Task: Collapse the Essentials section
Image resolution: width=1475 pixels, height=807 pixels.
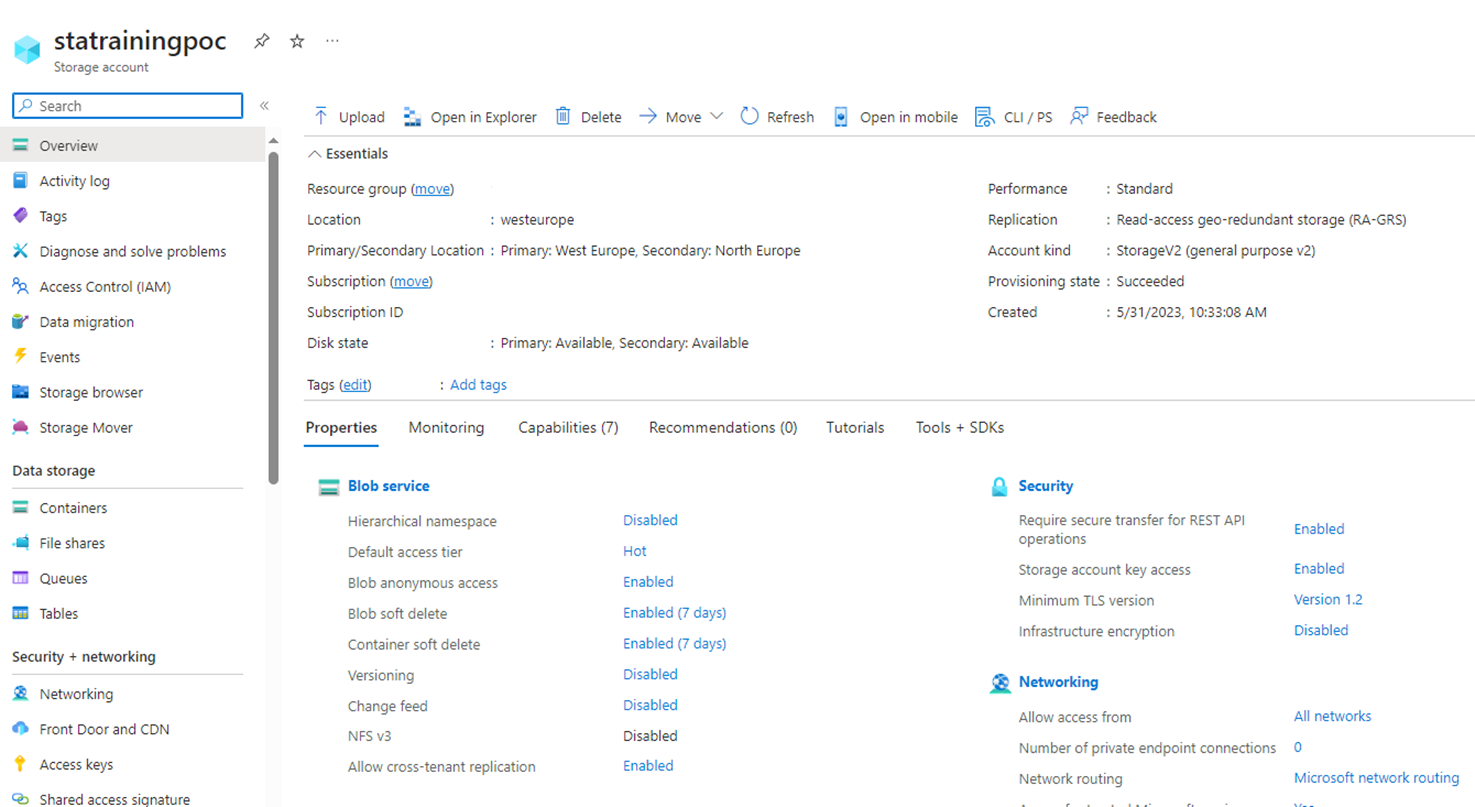Action: click(x=315, y=154)
